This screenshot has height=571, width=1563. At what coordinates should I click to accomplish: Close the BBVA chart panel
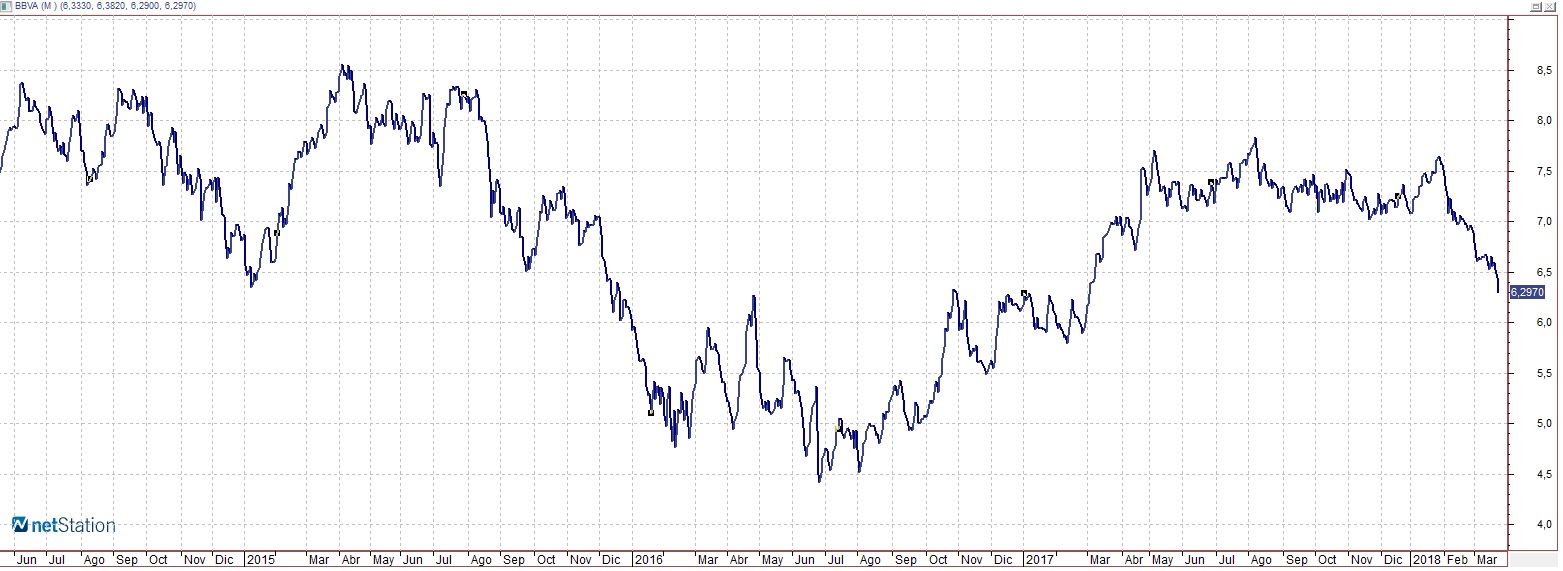click(1552, 6)
